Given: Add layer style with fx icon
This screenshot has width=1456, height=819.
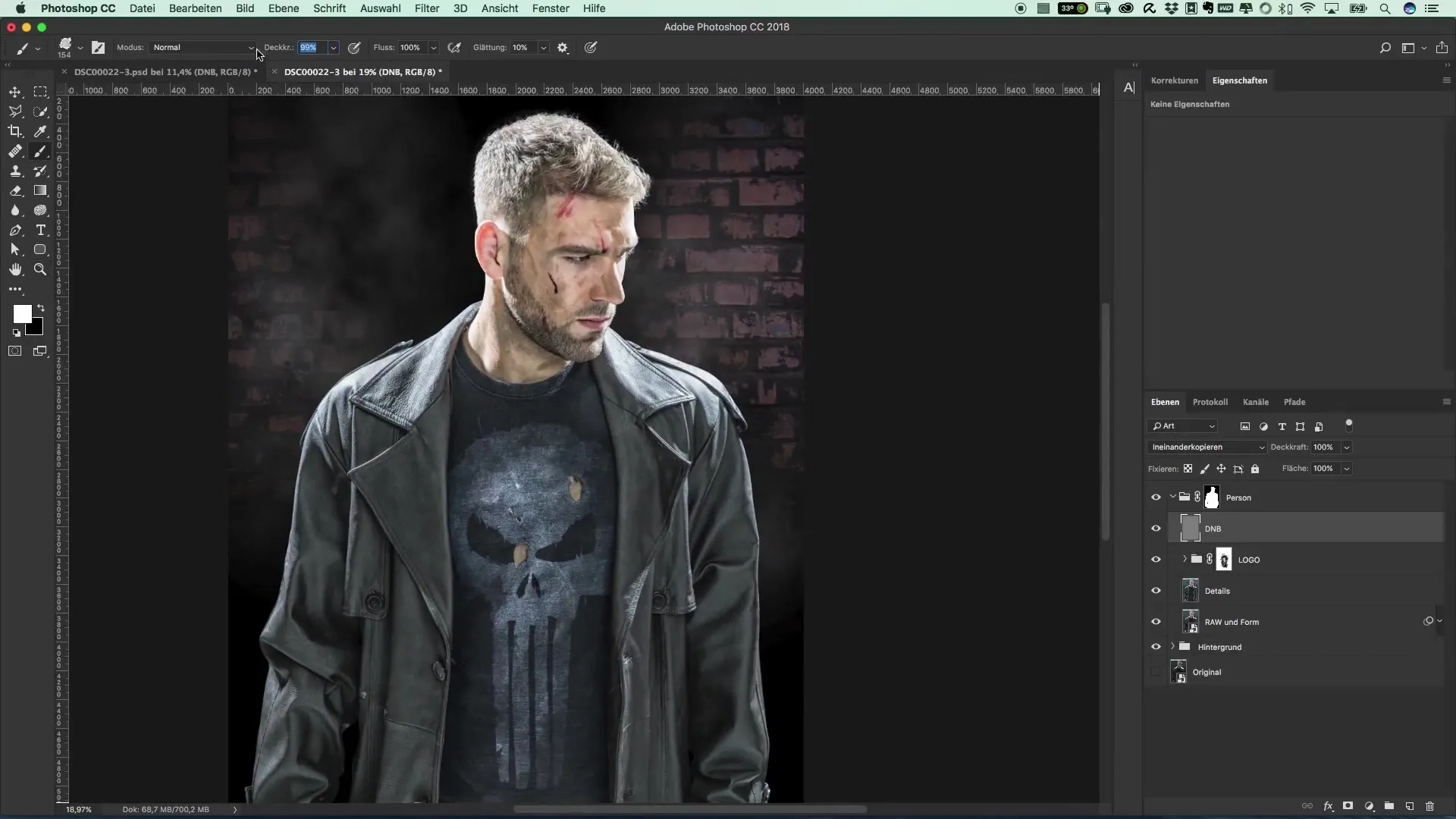Looking at the screenshot, I should (1329, 806).
